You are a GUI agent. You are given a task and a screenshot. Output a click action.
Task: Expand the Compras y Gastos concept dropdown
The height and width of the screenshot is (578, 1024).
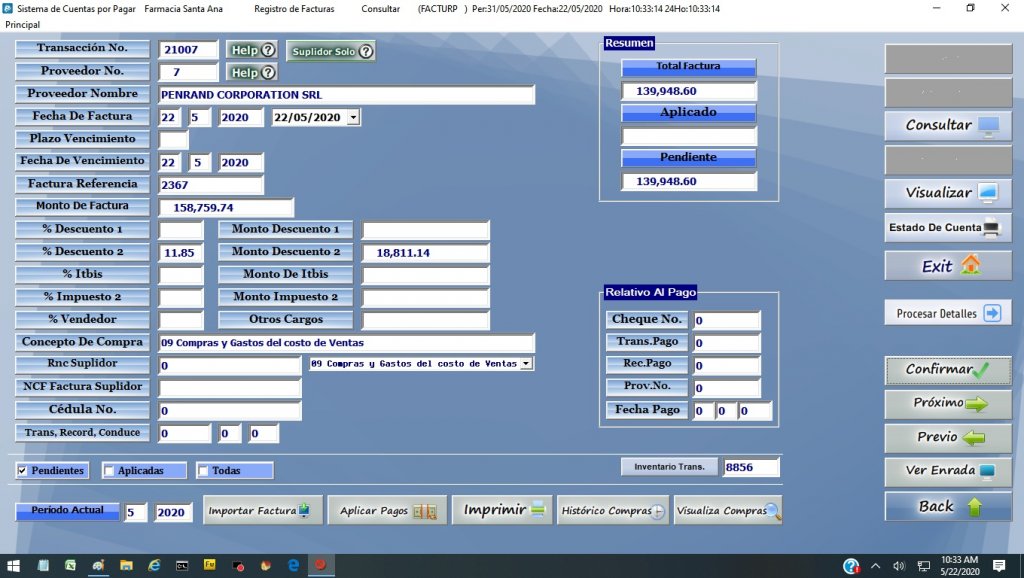pos(527,364)
